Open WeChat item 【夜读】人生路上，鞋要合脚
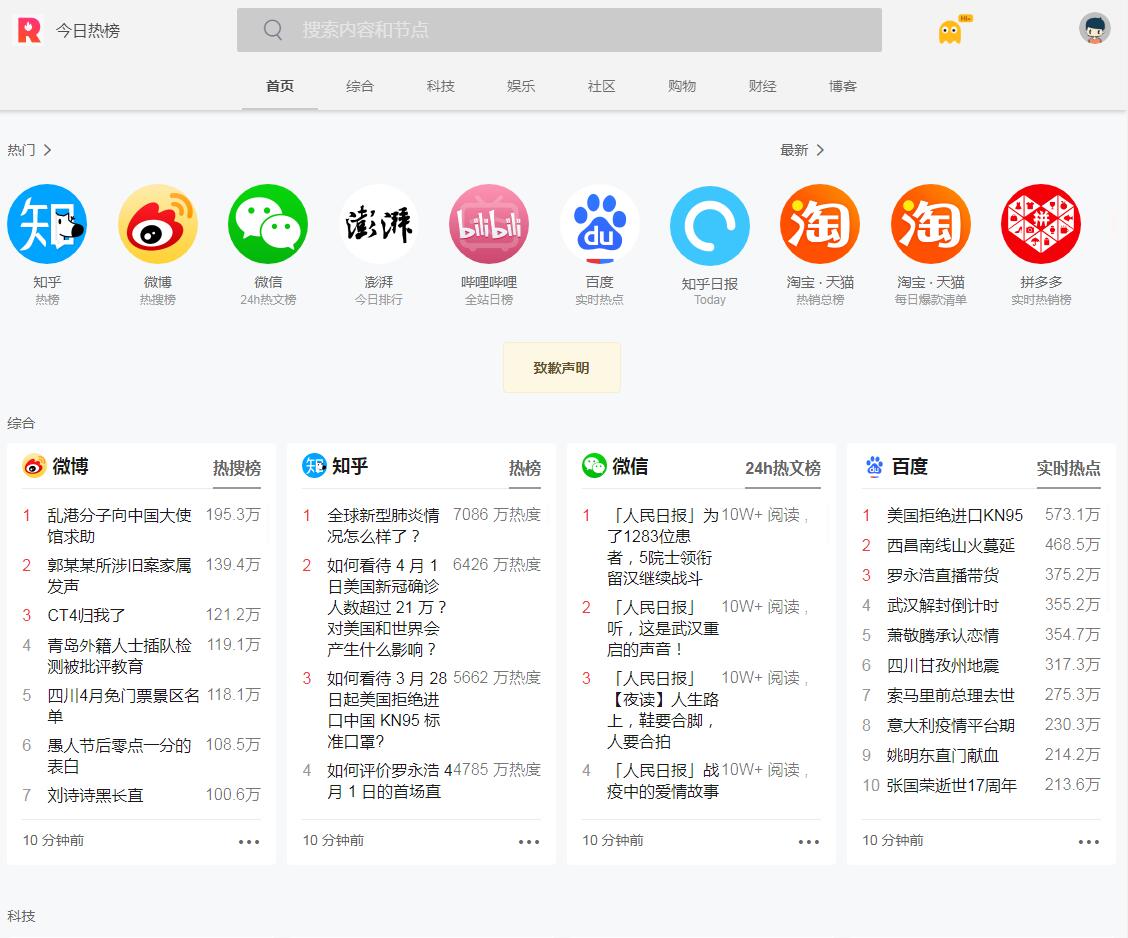The height and width of the screenshot is (938, 1128). [x=663, y=709]
